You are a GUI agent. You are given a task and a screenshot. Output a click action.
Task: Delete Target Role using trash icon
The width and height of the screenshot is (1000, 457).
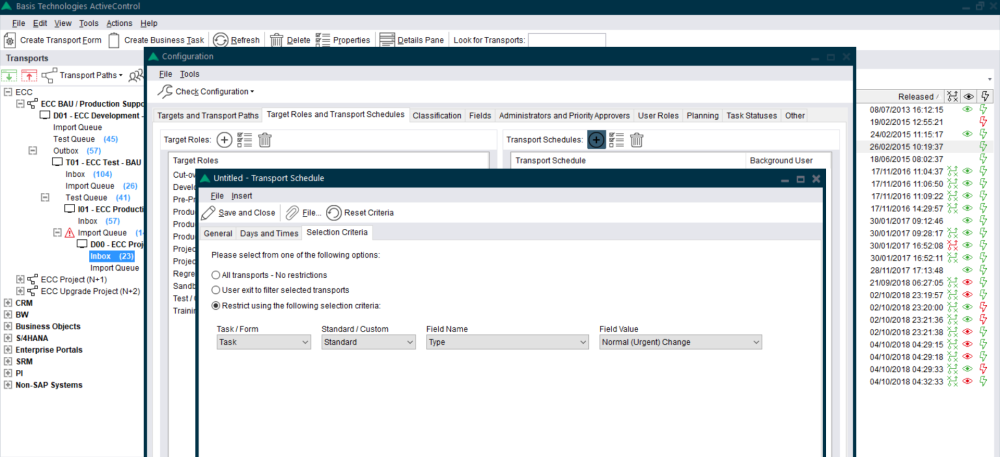click(265, 139)
